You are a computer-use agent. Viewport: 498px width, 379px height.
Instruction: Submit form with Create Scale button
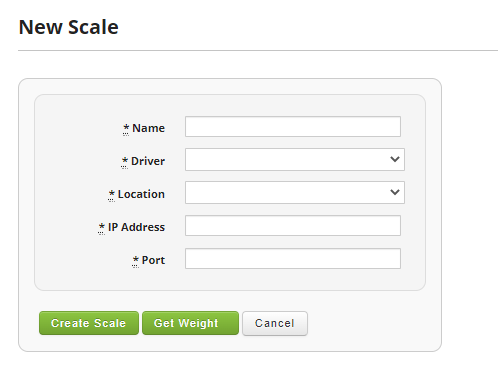(x=89, y=323)
